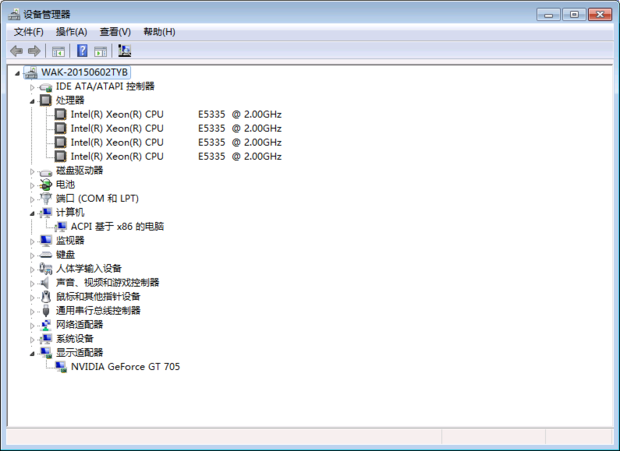The width and height of the screenshot is (620, 451).
Task: Click the Back arrow toolbar icon
Action: tap(16, 51)
